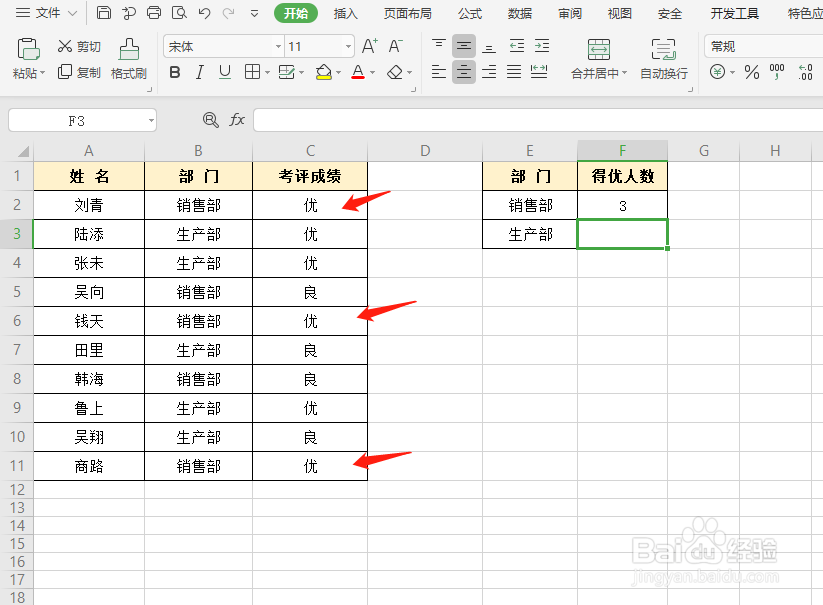823x605 pixels.
Task: Click the thousands separator icon
Action: click(777, 72)
